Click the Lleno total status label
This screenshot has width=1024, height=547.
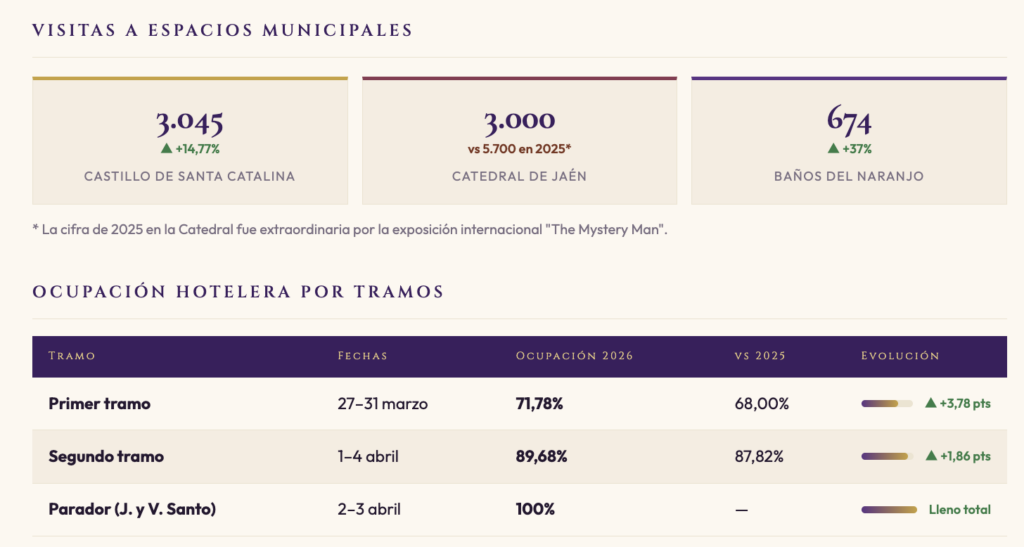(960, 509)
